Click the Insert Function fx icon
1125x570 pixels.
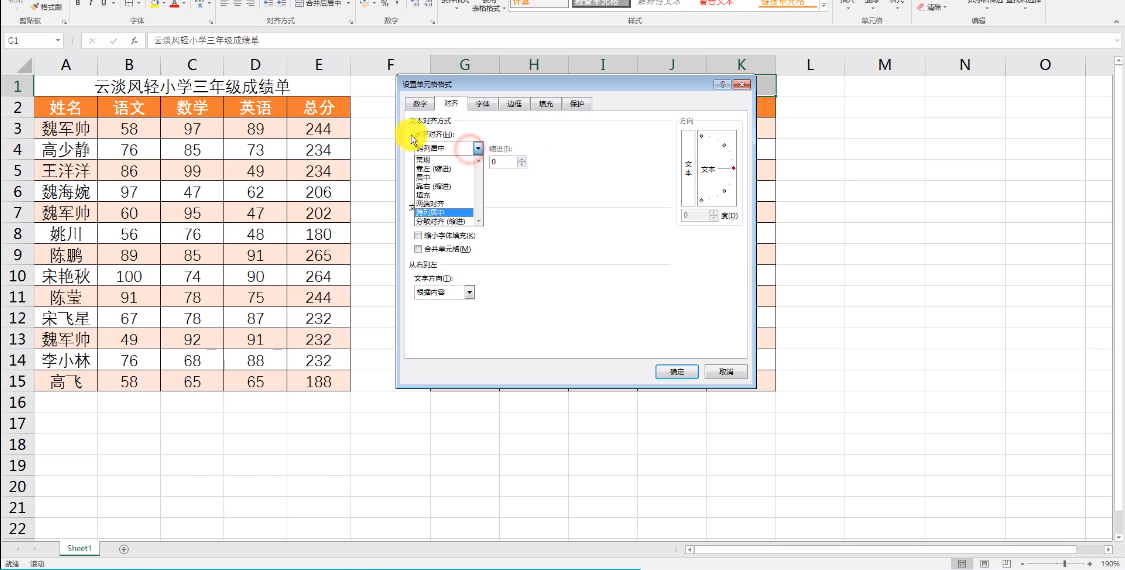point(134,41)
